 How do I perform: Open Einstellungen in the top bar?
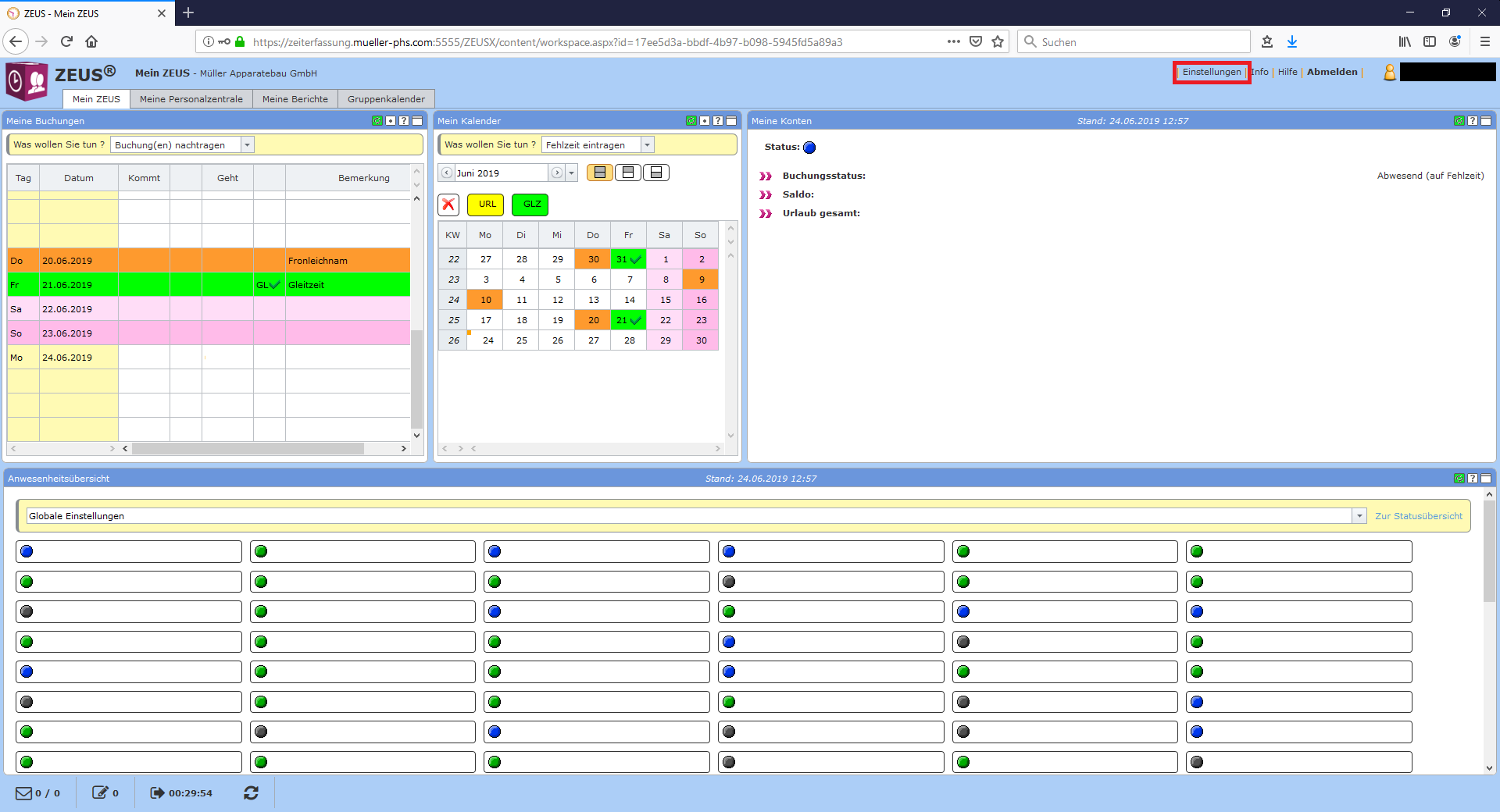point(1211,72)
